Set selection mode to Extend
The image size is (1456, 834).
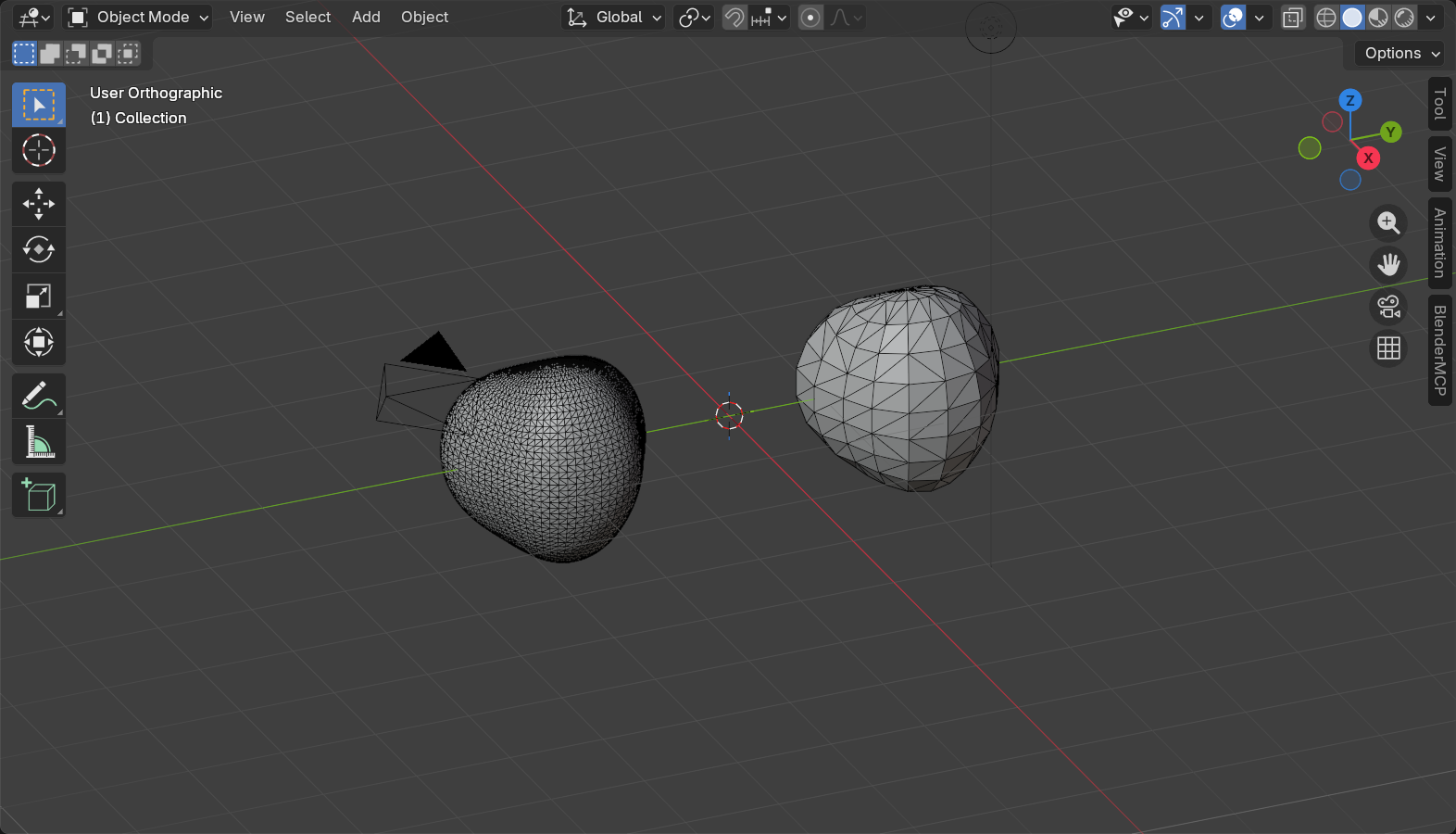(50, 54)
